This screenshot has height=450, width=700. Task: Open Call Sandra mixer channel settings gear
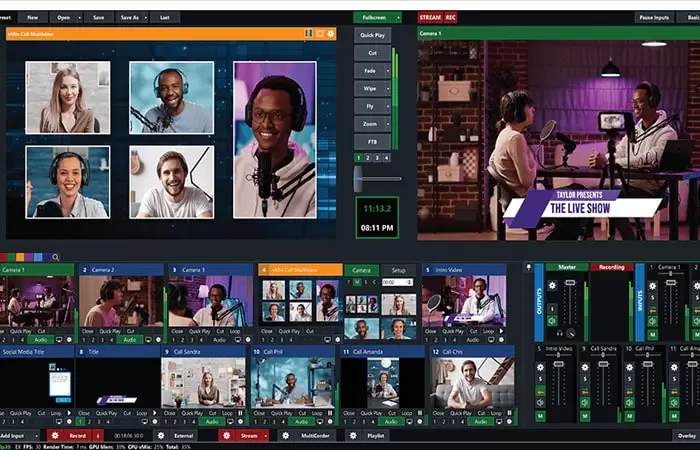tap(585, 367)
